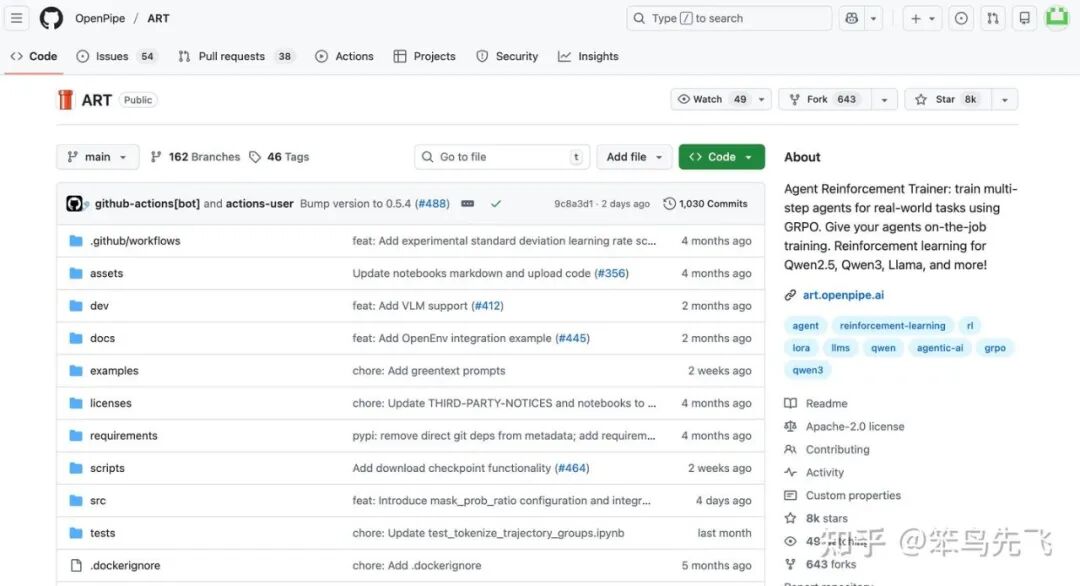Expand the Fork options arrow

tap(884, 99)
